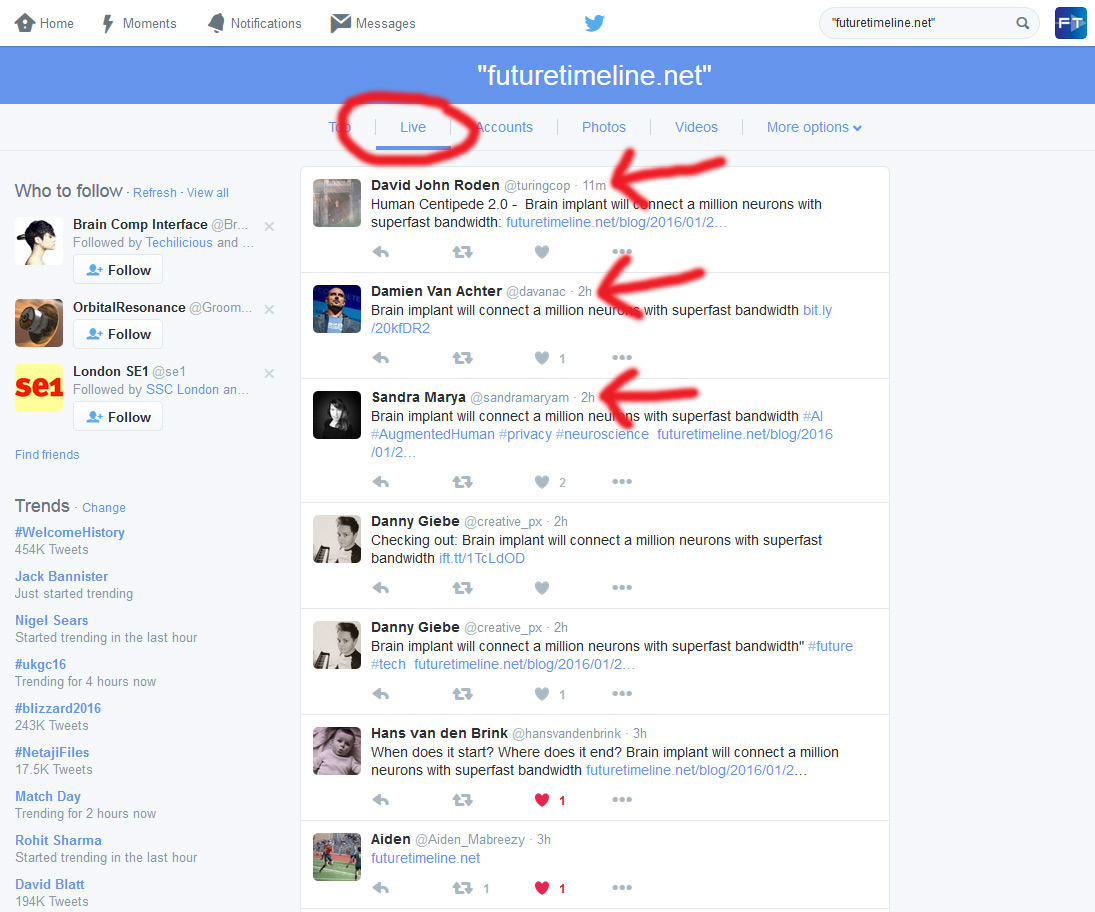Reply to Sandra Marya's tweet
The image size is (1095, 912).
click(381, 482)
